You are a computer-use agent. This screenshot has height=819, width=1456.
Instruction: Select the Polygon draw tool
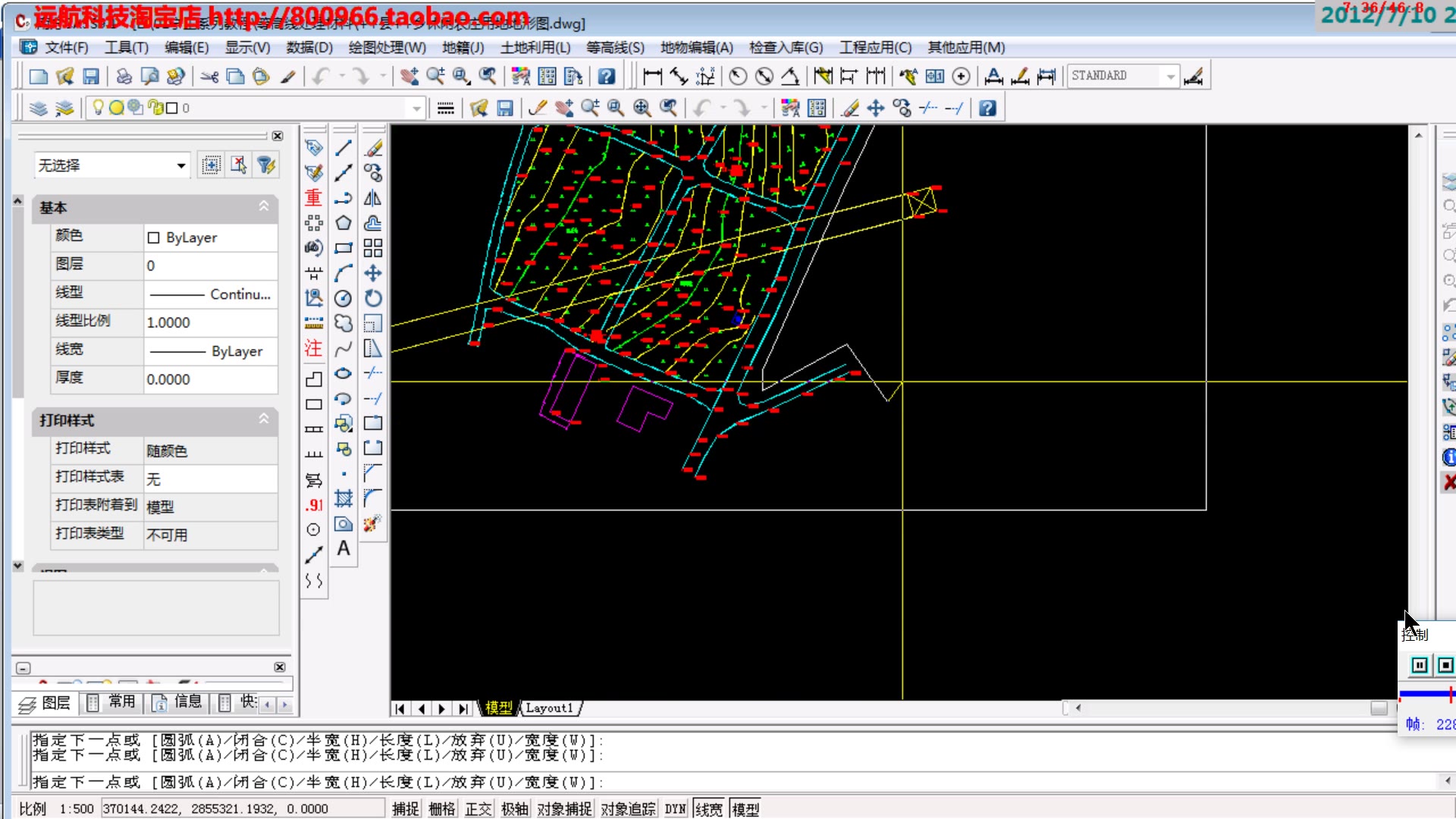coord(344,223)
